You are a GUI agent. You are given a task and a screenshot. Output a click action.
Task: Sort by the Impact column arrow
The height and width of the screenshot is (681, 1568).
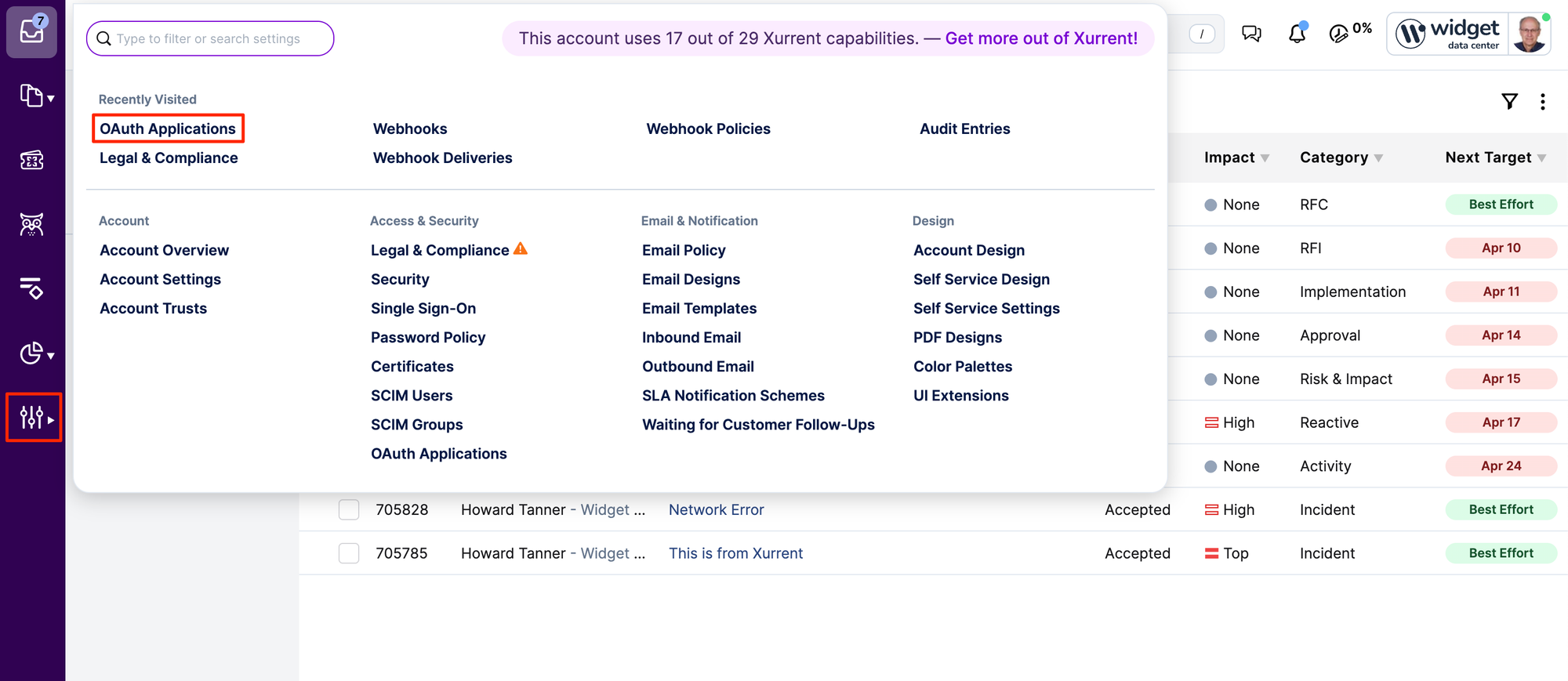(x=1265, y=158)
